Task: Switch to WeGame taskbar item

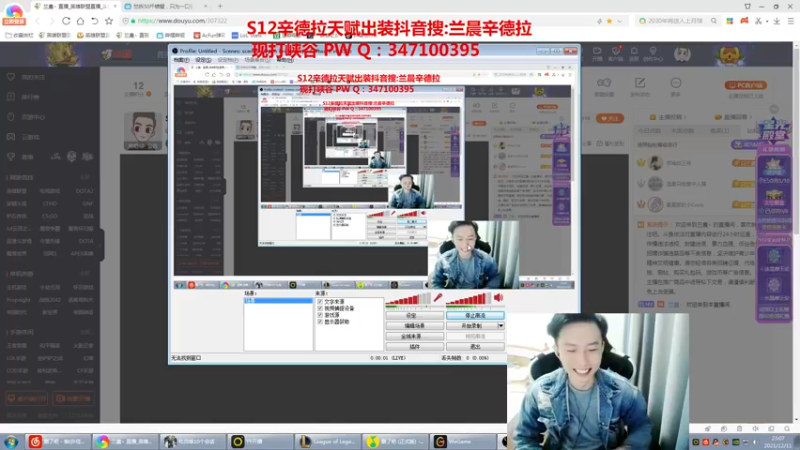Action: [463, 441]
